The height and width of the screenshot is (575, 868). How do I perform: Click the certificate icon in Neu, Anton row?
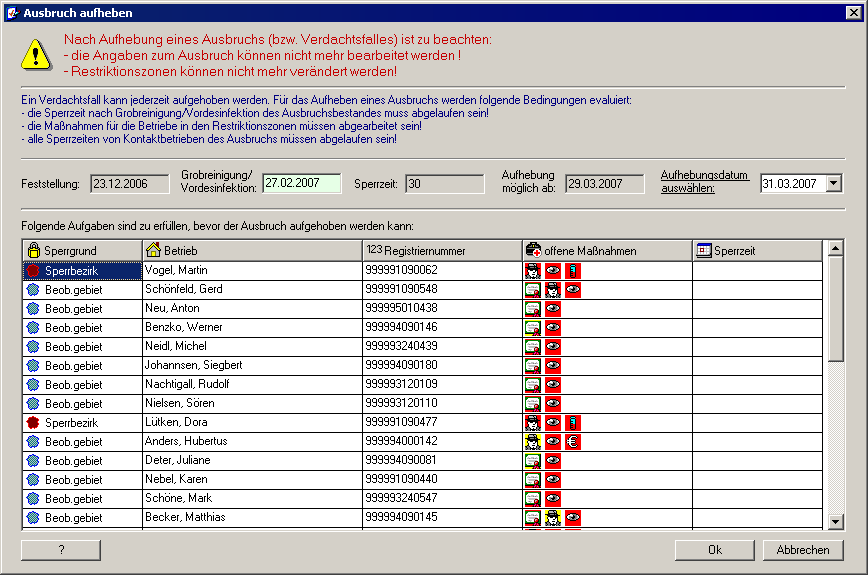pyautogui.click(x=533, y=309)
